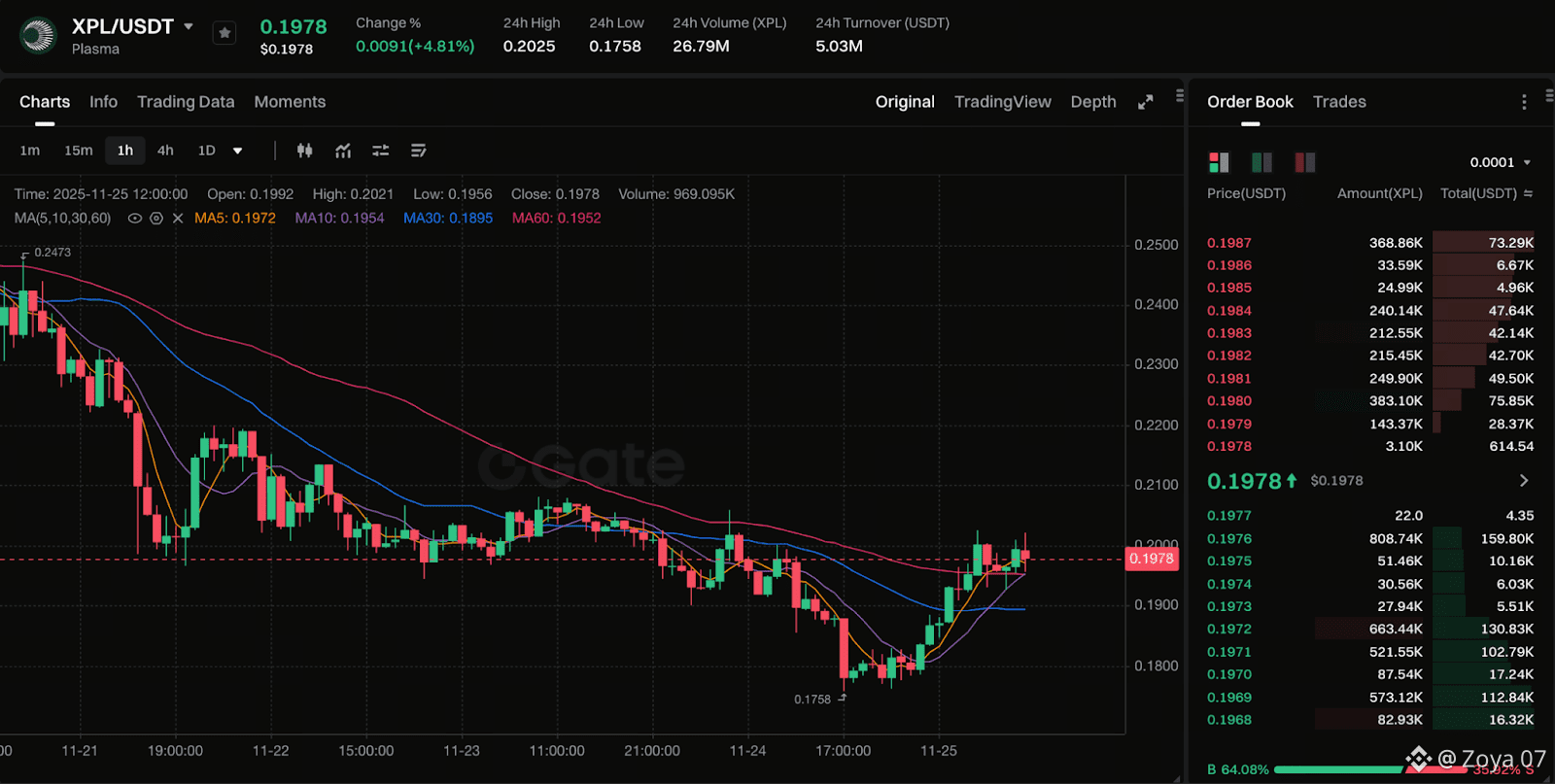Click the 0.1978 current price chart tag
Image resolution: width=1555 pixels, height=784 pixels.
[x=1152, y=559]
